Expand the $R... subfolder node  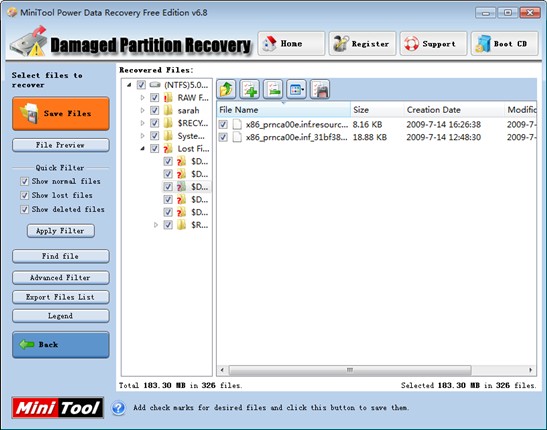(x=156, y=225)
